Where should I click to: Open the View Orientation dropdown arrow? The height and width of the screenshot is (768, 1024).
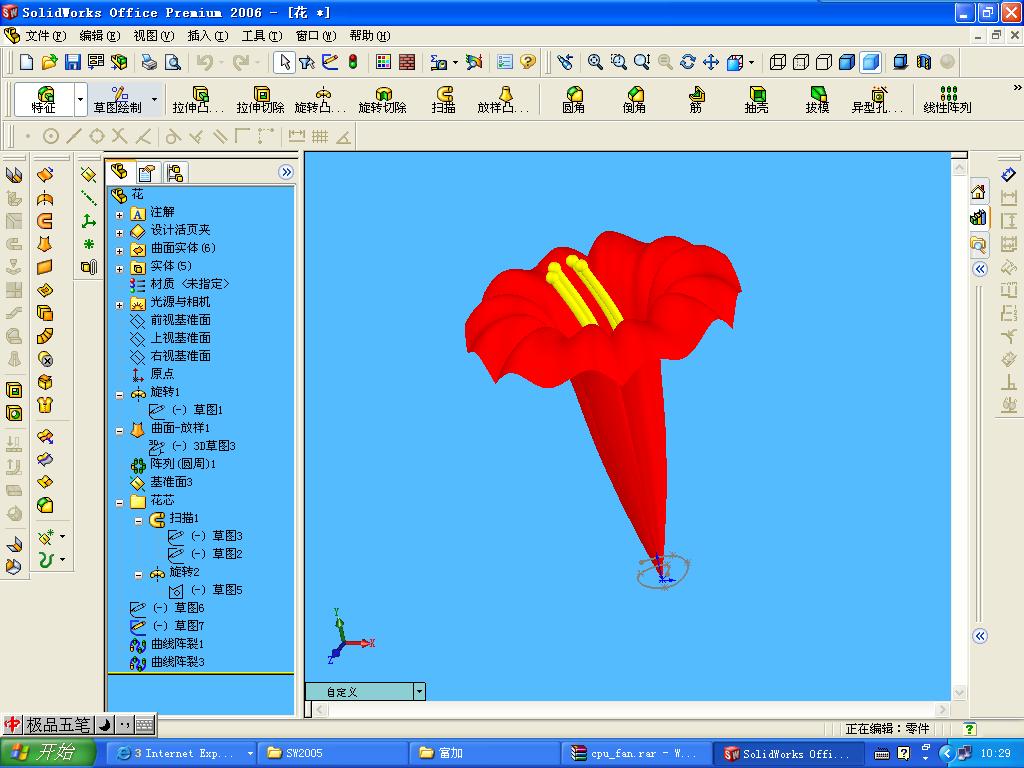pos(751,62)
